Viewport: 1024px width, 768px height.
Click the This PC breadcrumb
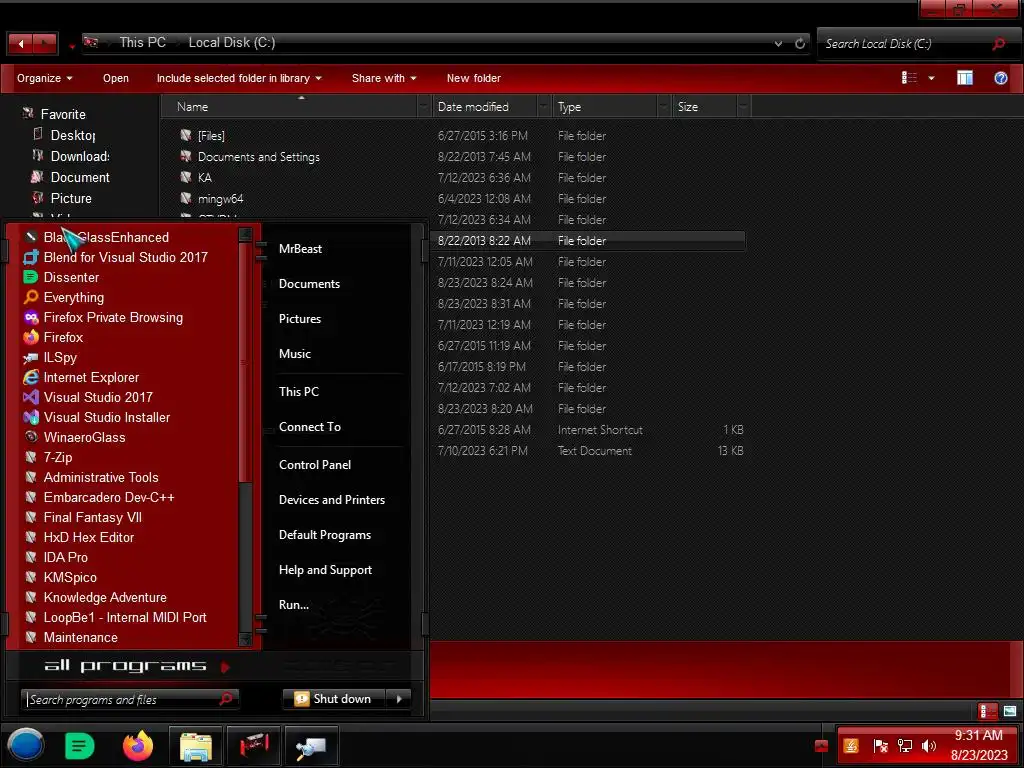click(x=142, y=42)
